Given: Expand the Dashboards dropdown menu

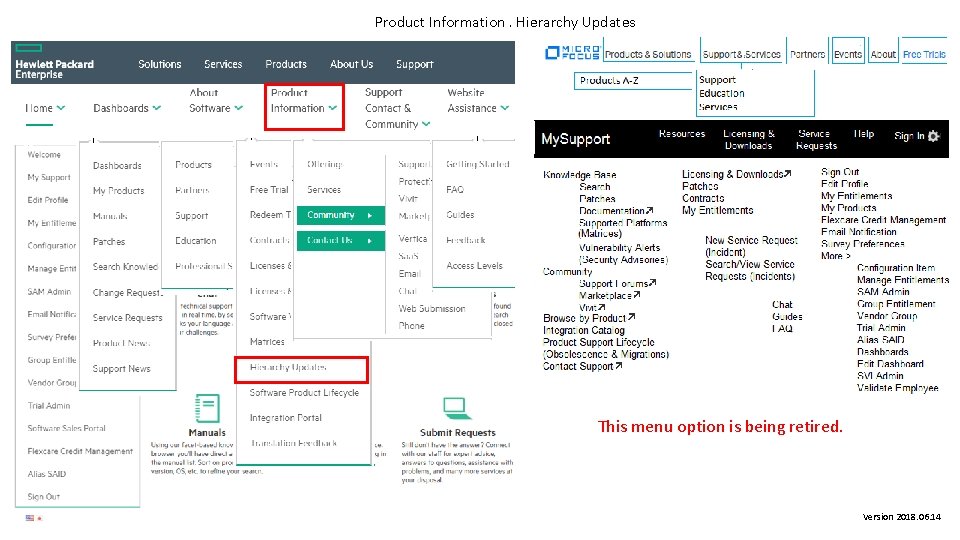Looking at the screenshot, I should (x=127, y=108).
